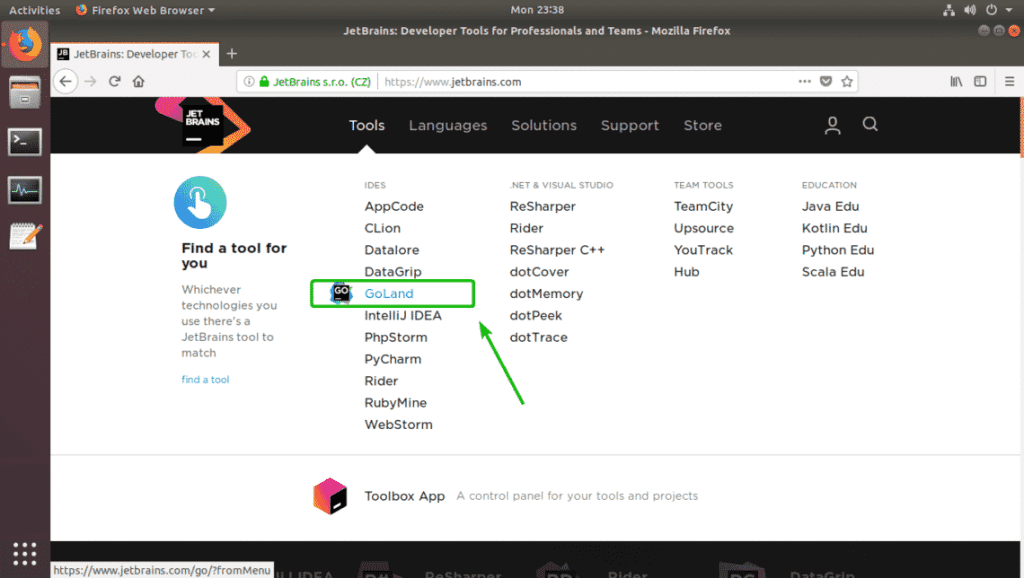This screenshot has width=1024, height=578.
Task: Select the Tools navigation menu
Action: click(x=366, y=125)
